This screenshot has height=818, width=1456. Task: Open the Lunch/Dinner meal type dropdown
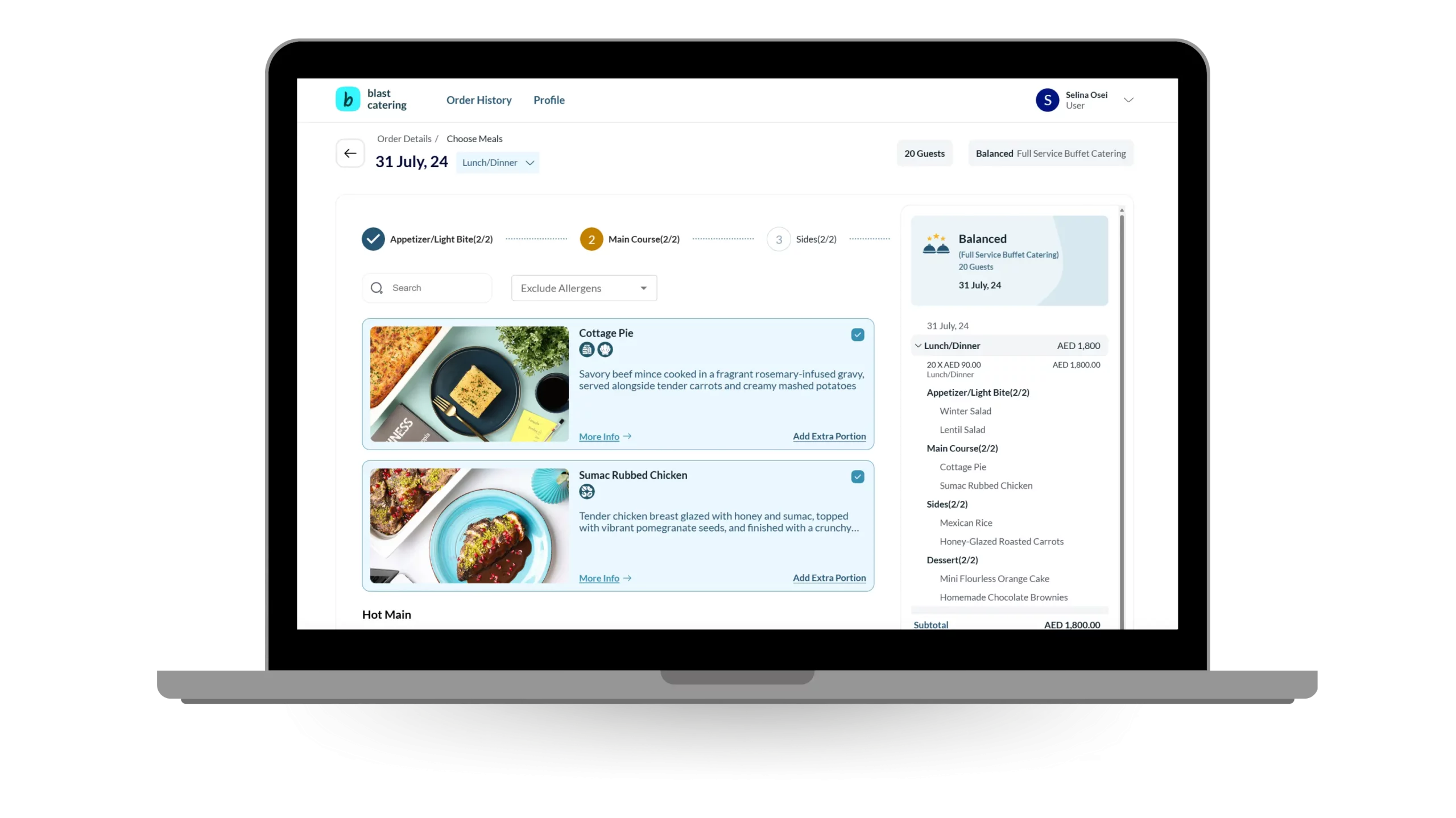coord(497,162)
